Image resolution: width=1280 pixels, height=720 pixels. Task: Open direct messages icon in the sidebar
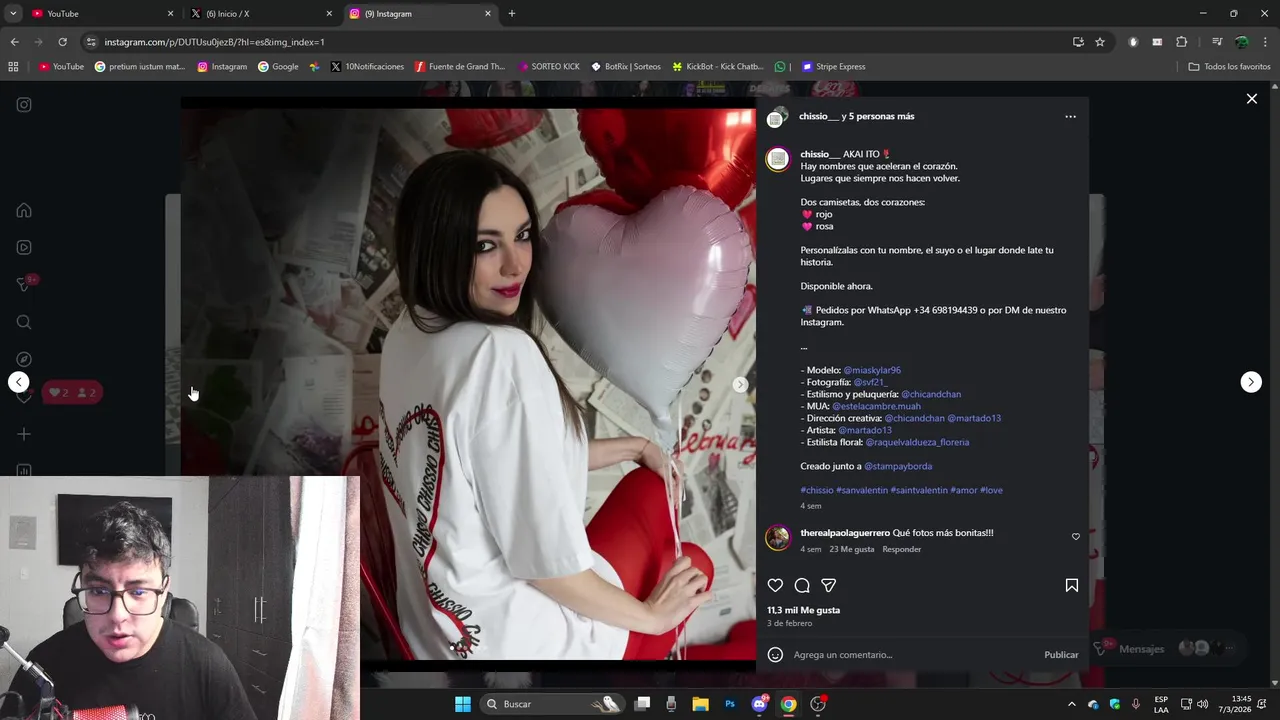click(x=24, y=284)
